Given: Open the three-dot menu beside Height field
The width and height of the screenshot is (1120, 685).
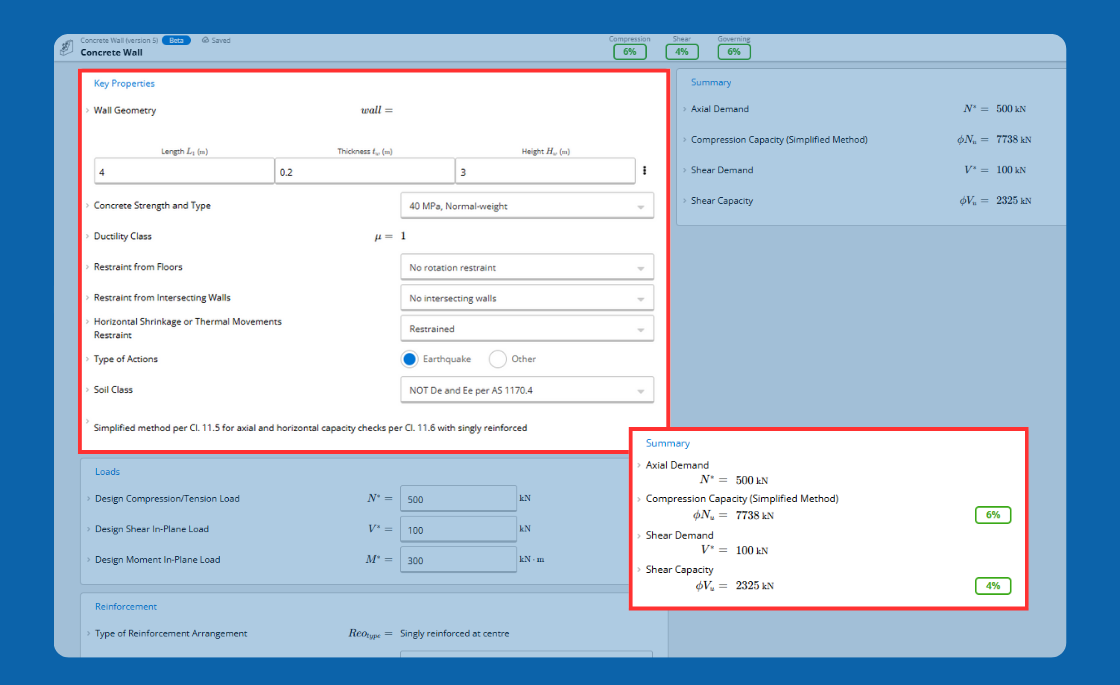Looking at the screenshot, I should (x=644, y=171).
